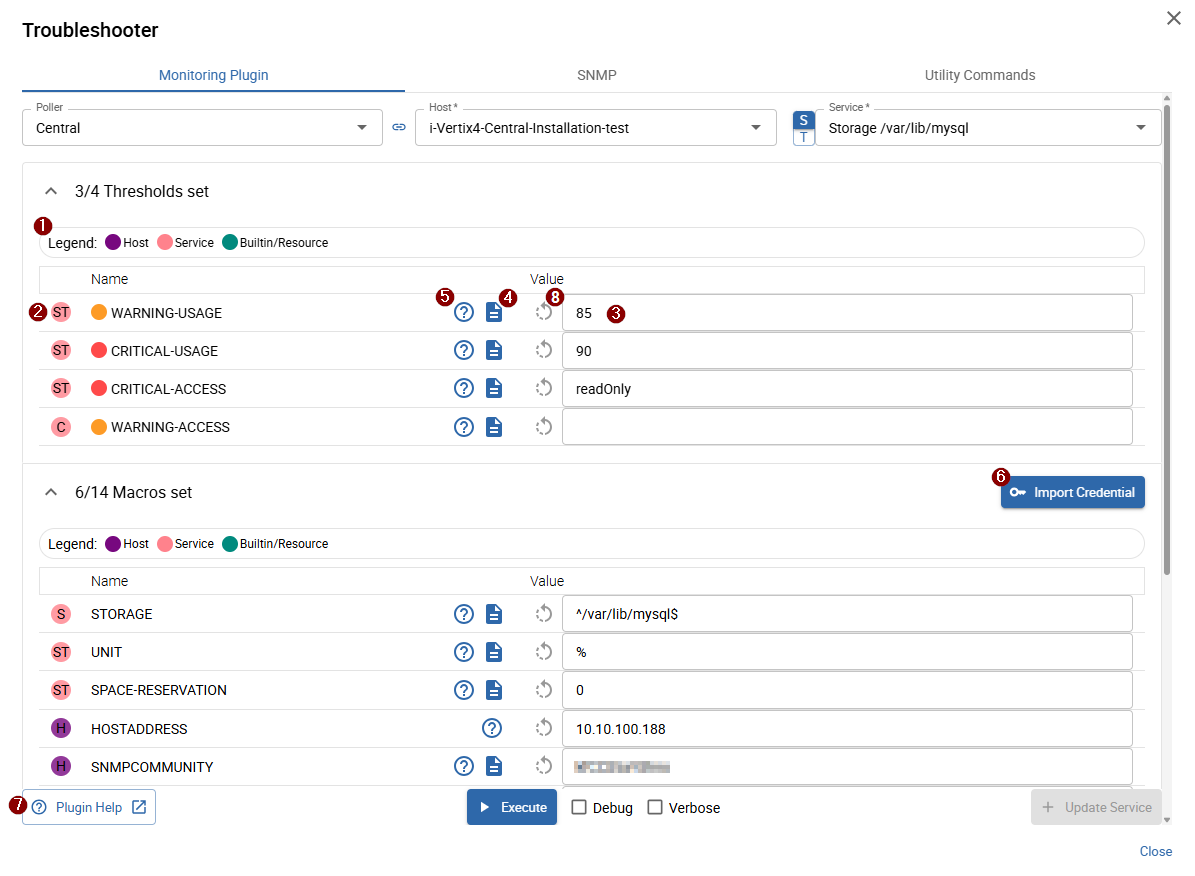Enable the Debug checkbox
The width and height of the screenshot is (1195, 876).
[x=579, y=808]
